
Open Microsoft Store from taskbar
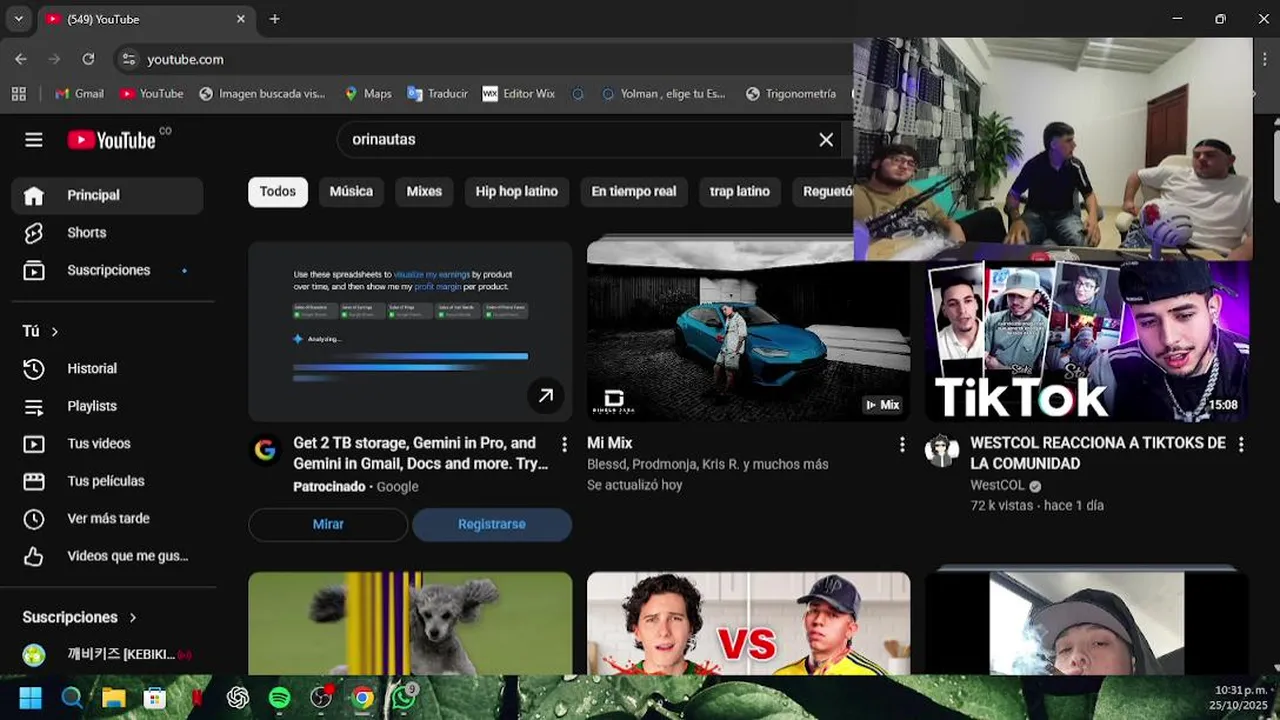tap(155, 698)
